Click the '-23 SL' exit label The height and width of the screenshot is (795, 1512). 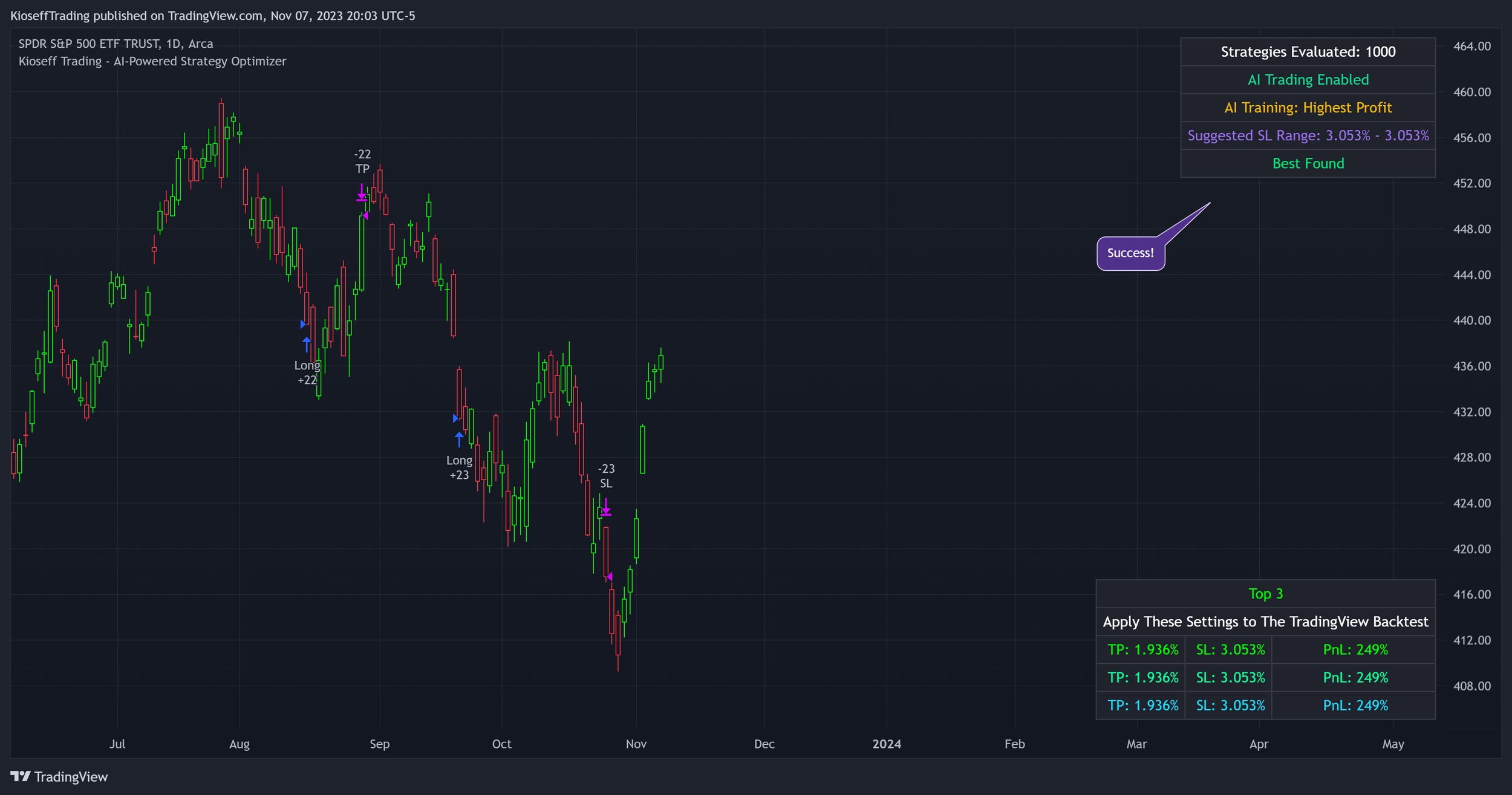[x=606, y=476]
